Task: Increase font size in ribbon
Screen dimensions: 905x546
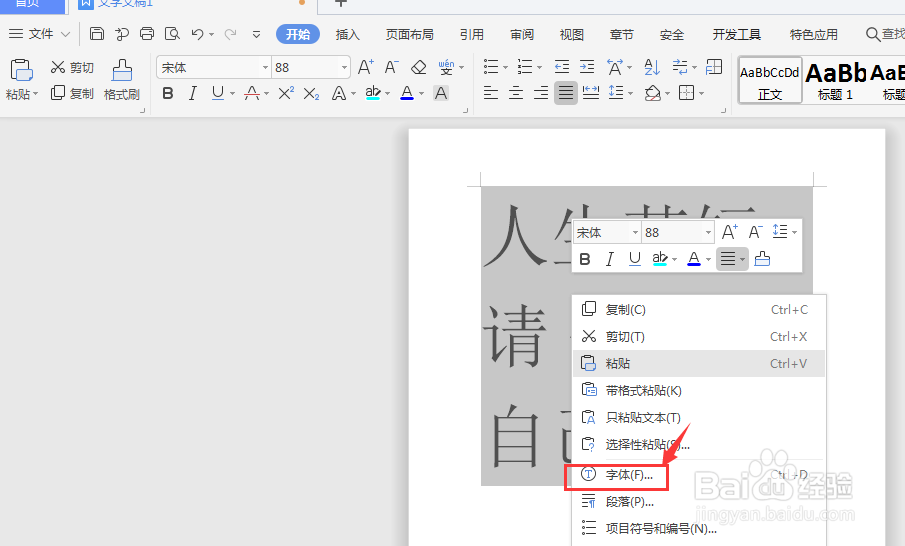Action: 365,68
